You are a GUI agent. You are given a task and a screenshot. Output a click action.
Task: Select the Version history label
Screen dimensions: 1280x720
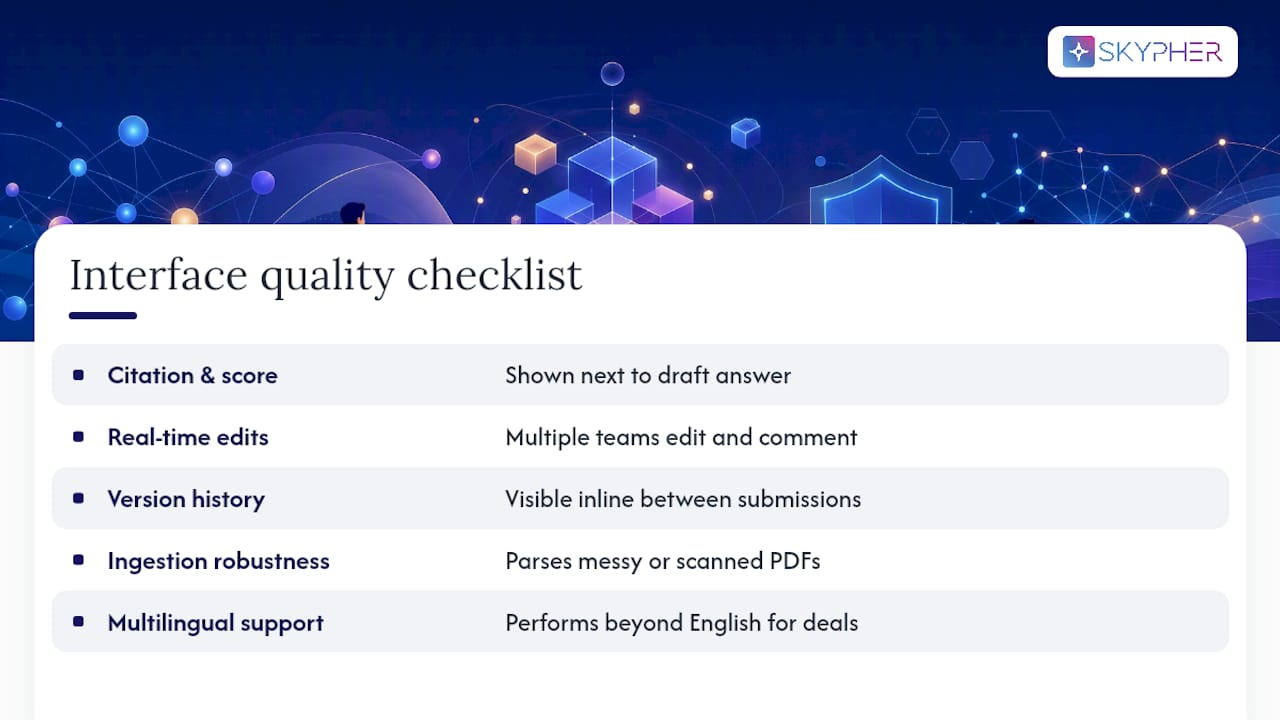(x=186, y=499)
